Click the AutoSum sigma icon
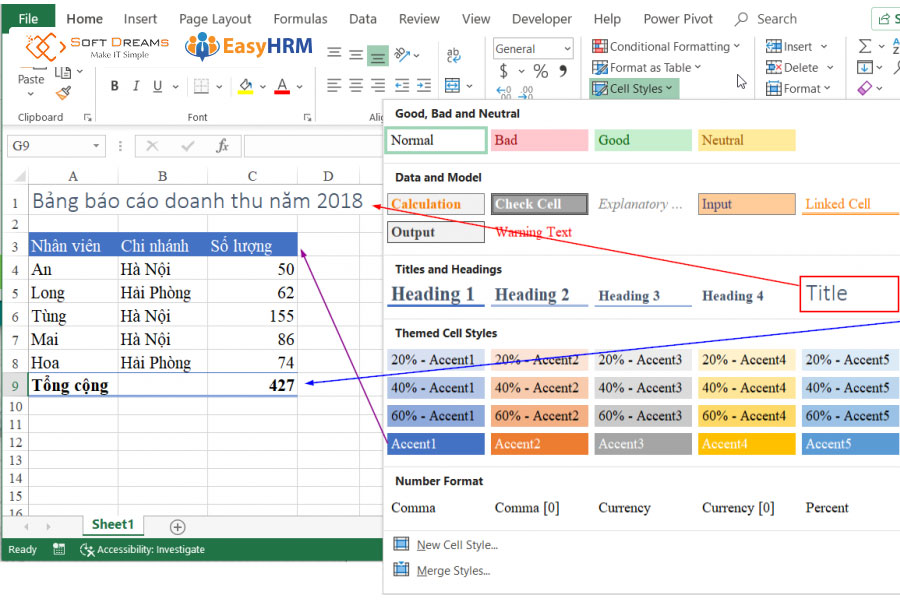The height and width of the screenshot is (600, 900). [x=865, y=46]
